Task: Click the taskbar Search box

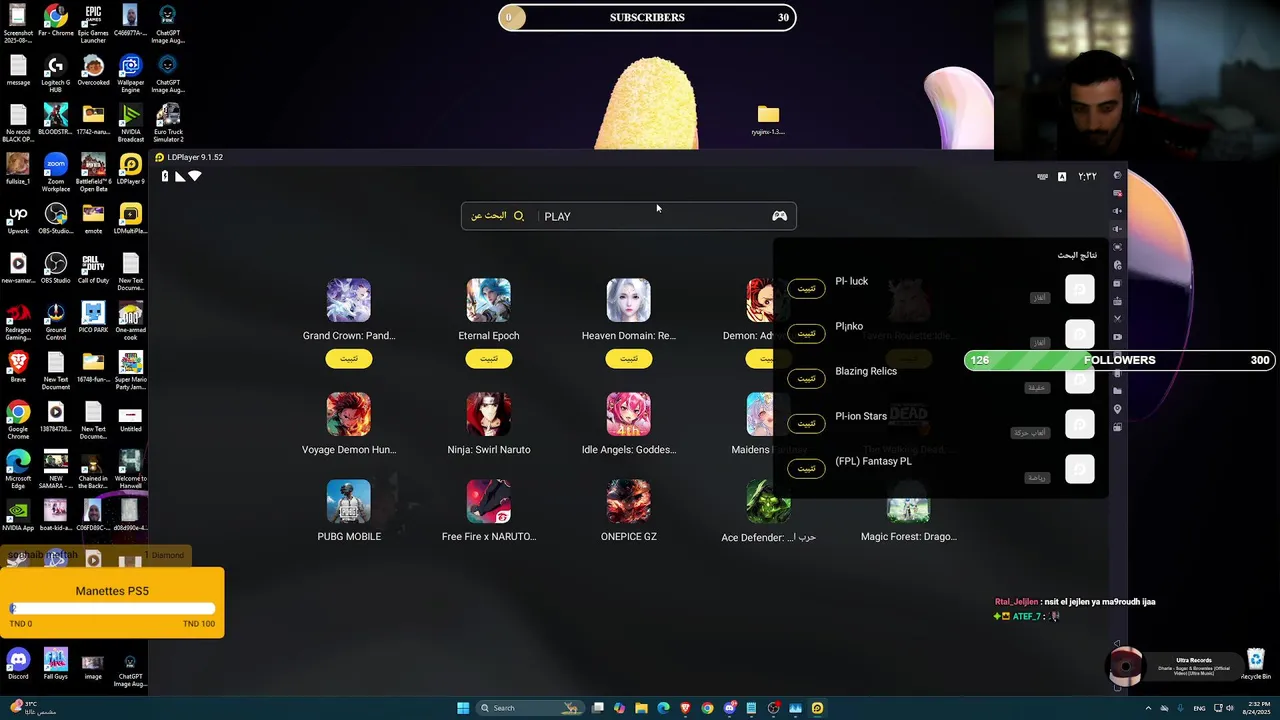Action: click(530, 708)
